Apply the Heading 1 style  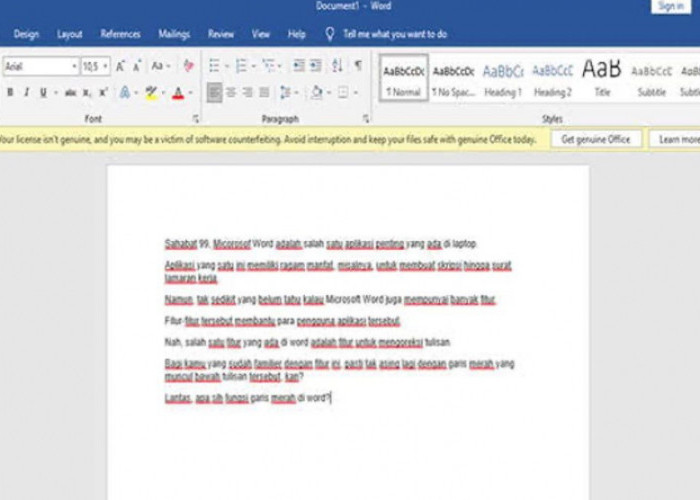[503, 79]
